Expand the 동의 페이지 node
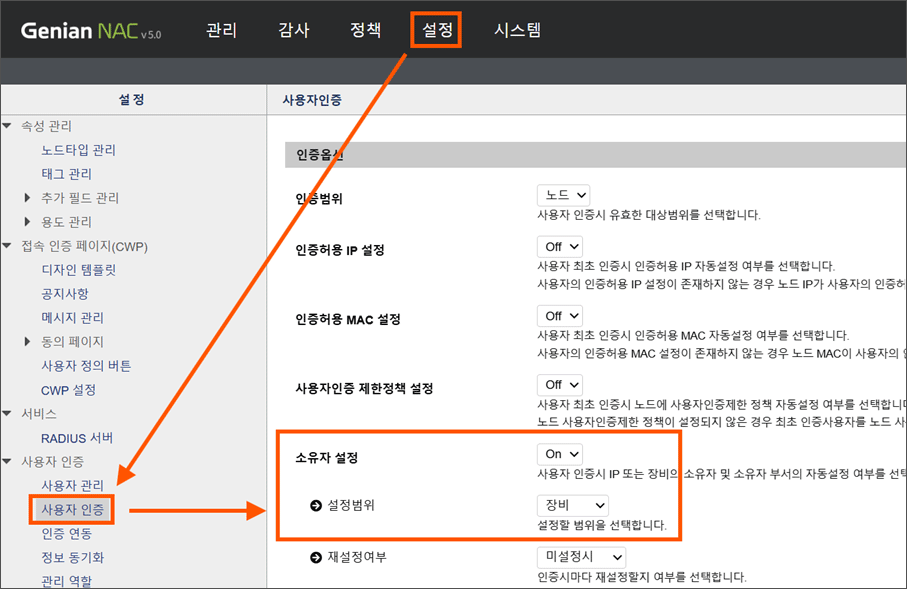 pos(28,342)
